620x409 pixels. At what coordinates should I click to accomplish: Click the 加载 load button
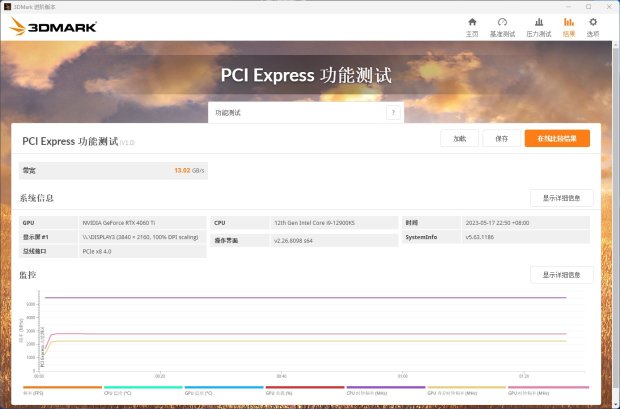(x=459, y=138)
